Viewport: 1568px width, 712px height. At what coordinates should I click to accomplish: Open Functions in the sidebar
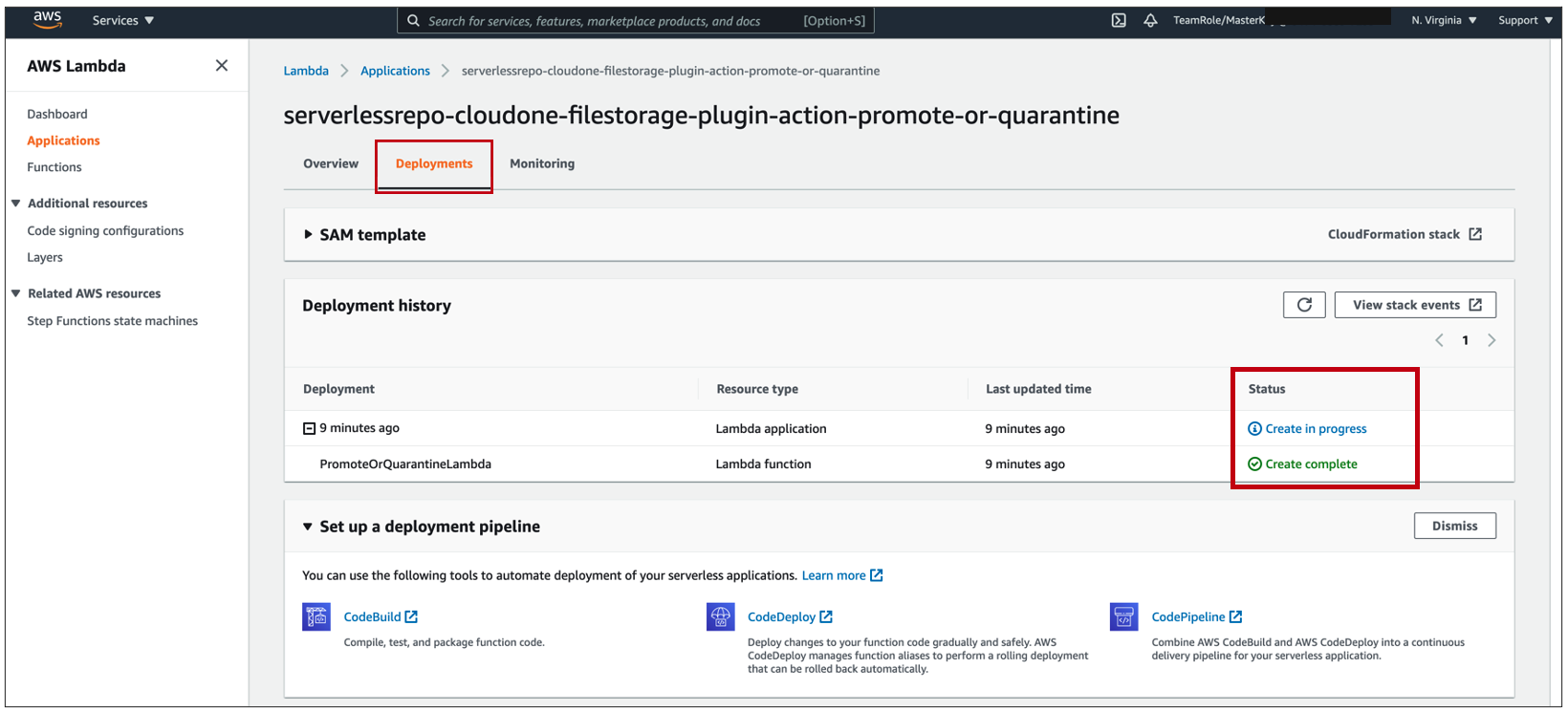pyautogui.click(x=54, y=167)
